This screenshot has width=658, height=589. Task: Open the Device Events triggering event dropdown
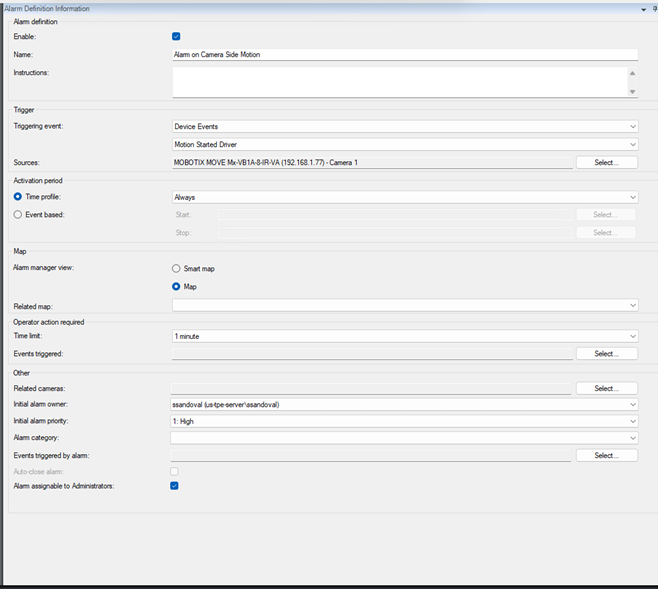pyautogui.click(x=405, y=126)
